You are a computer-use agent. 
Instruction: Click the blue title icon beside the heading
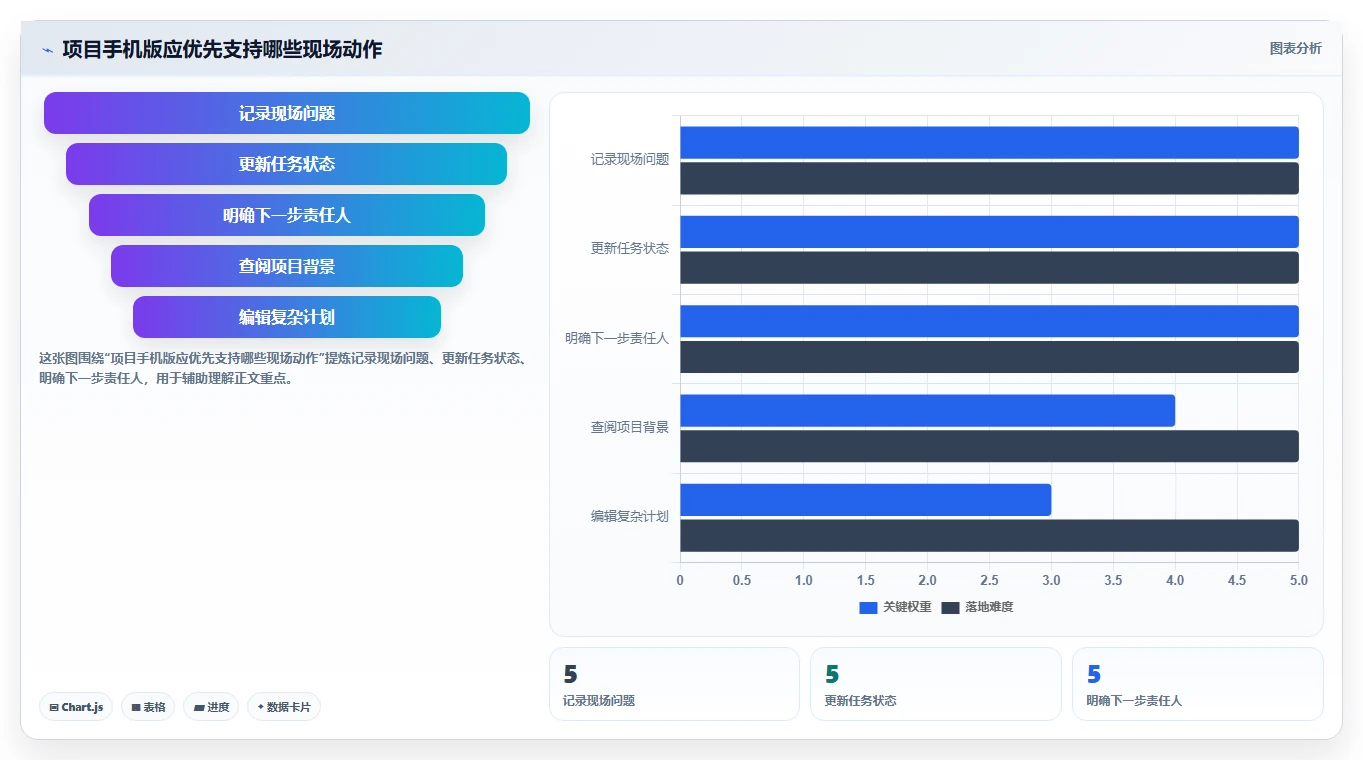[47, 50]
